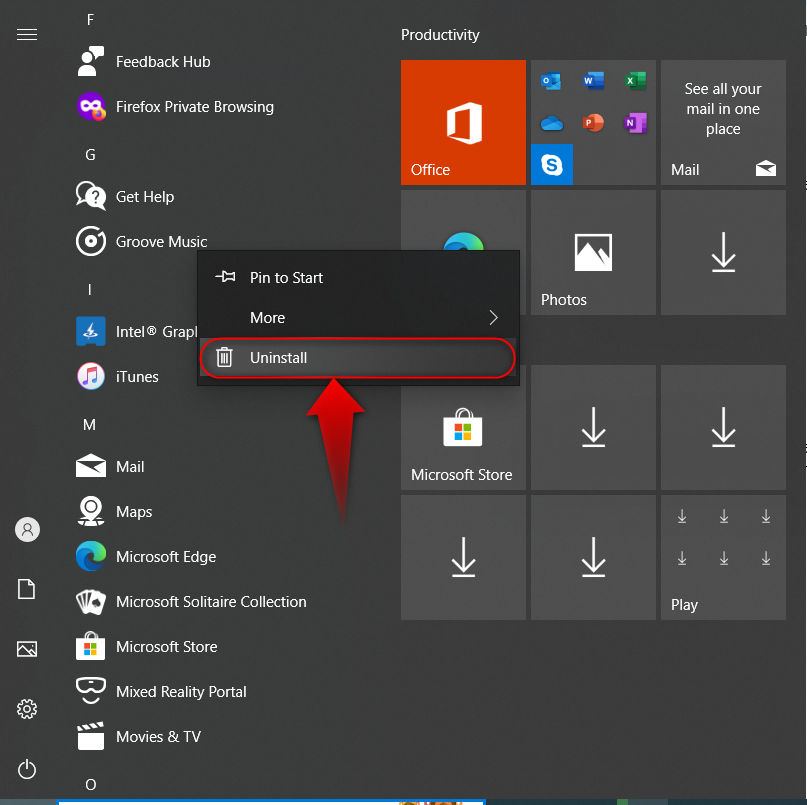Click the M letter header

90,425
